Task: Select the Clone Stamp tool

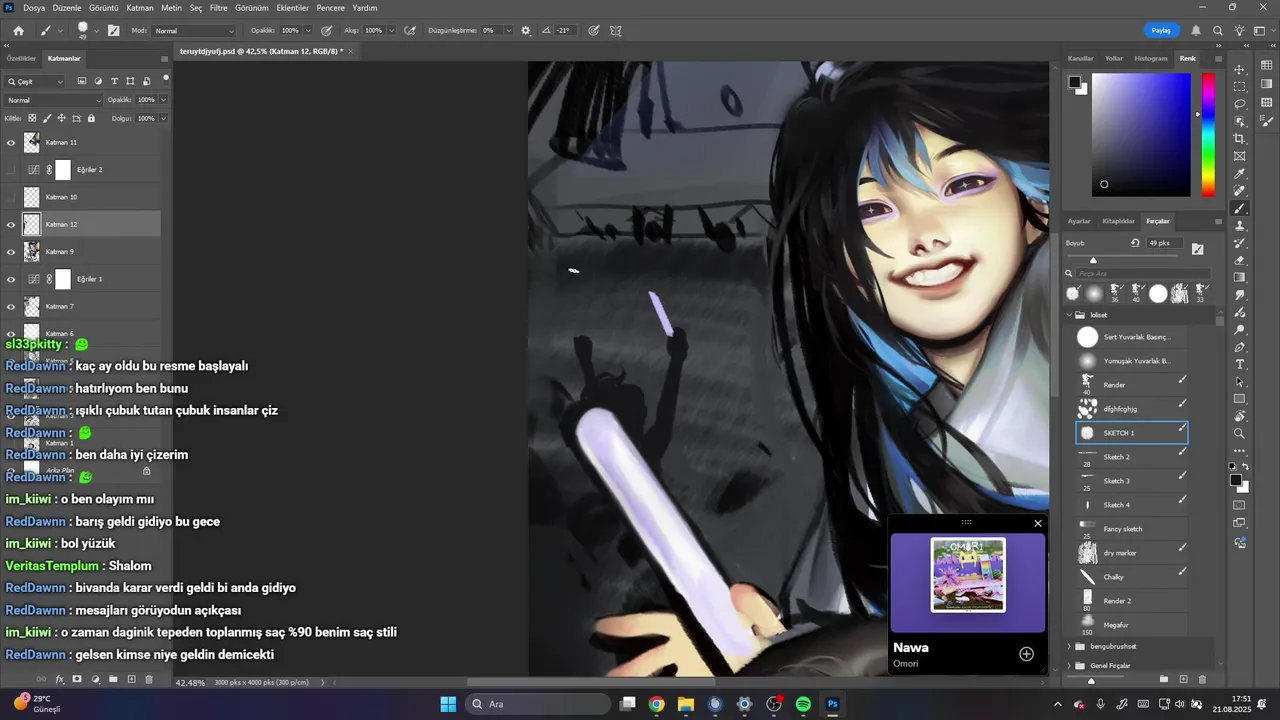Action: [x=1240, y=226]
